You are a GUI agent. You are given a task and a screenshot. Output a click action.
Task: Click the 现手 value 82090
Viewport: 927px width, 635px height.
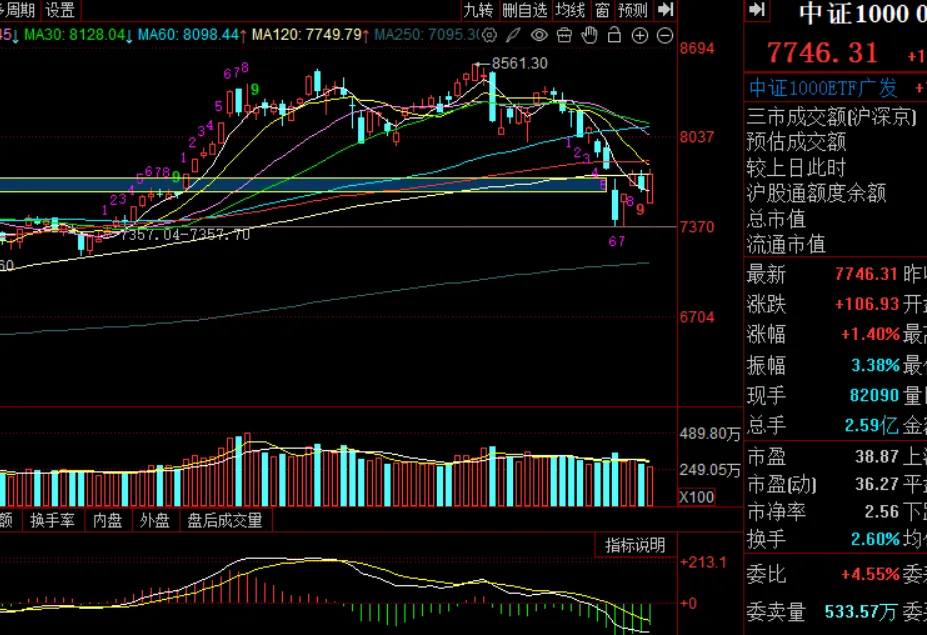tap(874, 395)
